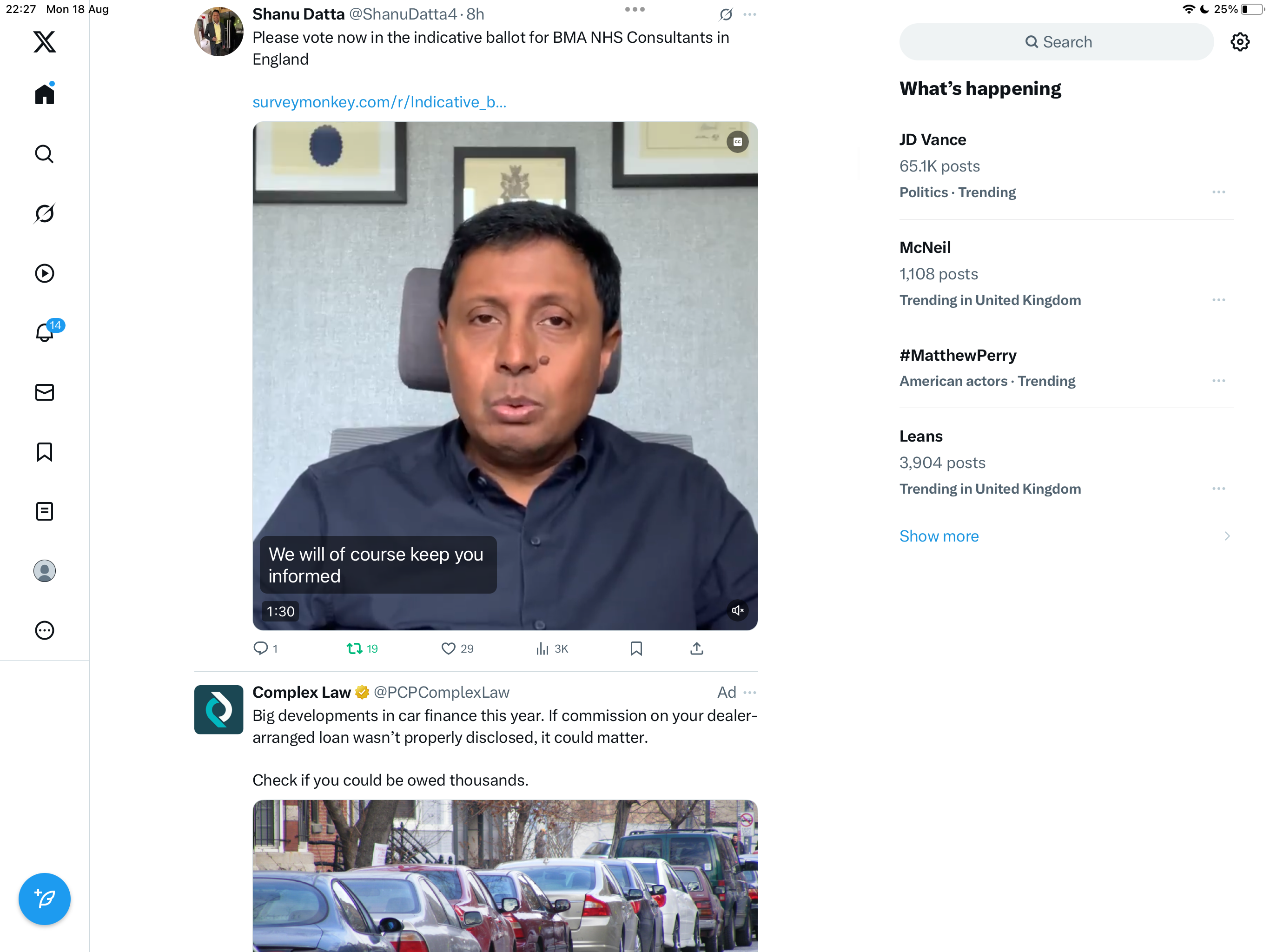Open the More menu in sidebar
Screen dimensions: 1270x952
(44, 630)
